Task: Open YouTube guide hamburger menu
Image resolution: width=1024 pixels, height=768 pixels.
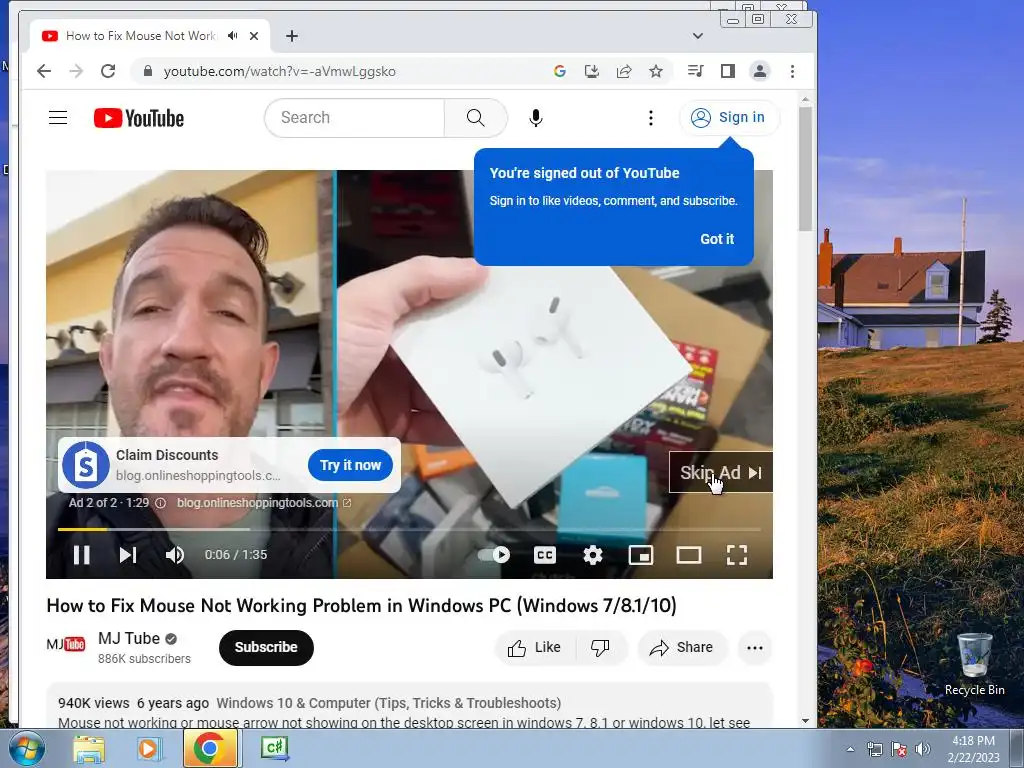Action: tap(58, 118)
